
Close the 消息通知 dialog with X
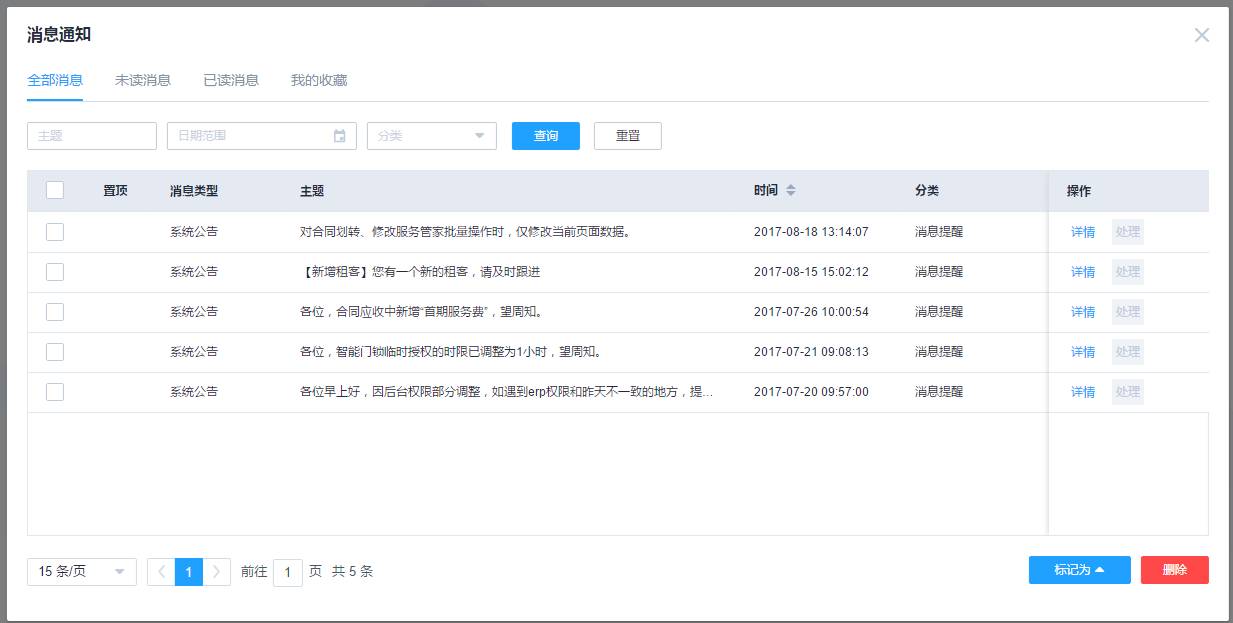(x=1201, y=35)
